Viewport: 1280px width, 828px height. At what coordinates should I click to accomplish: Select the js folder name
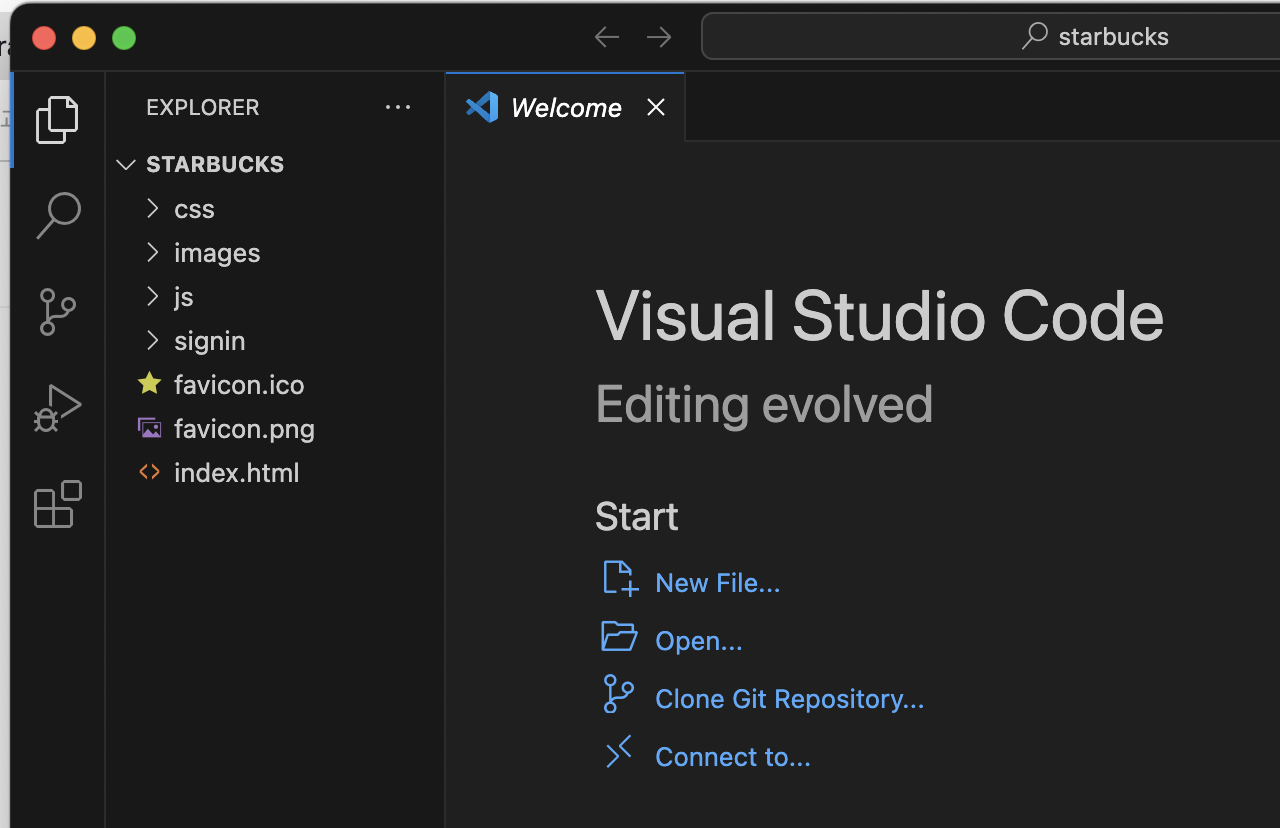pos(184,297)
